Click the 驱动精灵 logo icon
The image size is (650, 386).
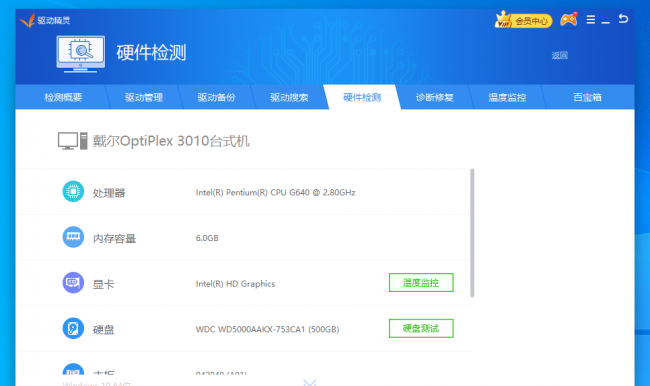pos(27,20)
